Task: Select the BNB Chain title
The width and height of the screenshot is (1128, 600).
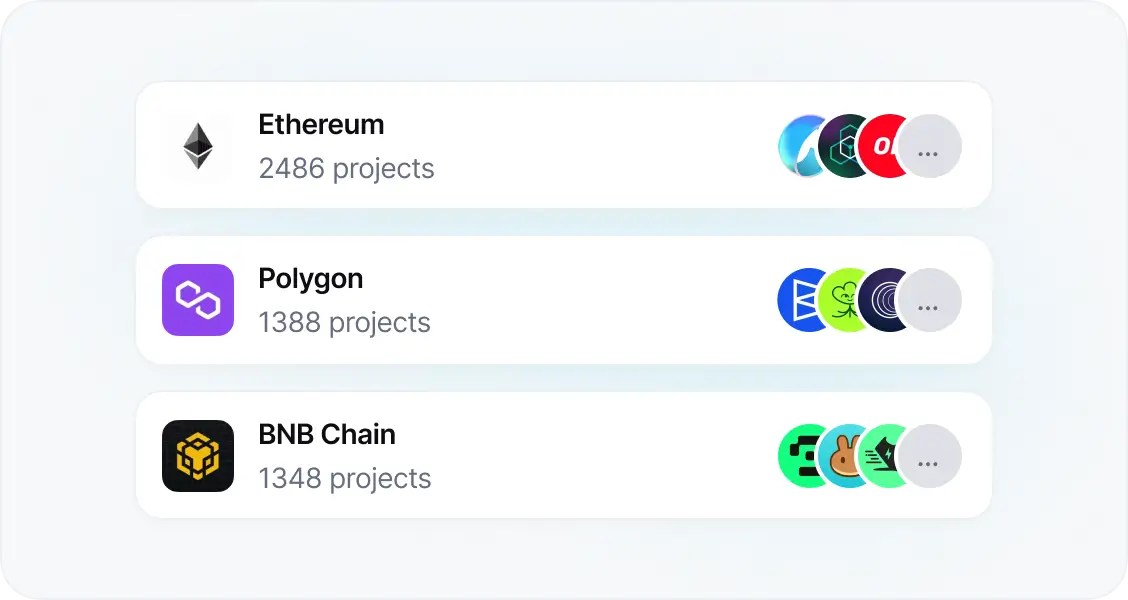Action: pos(327,435)
